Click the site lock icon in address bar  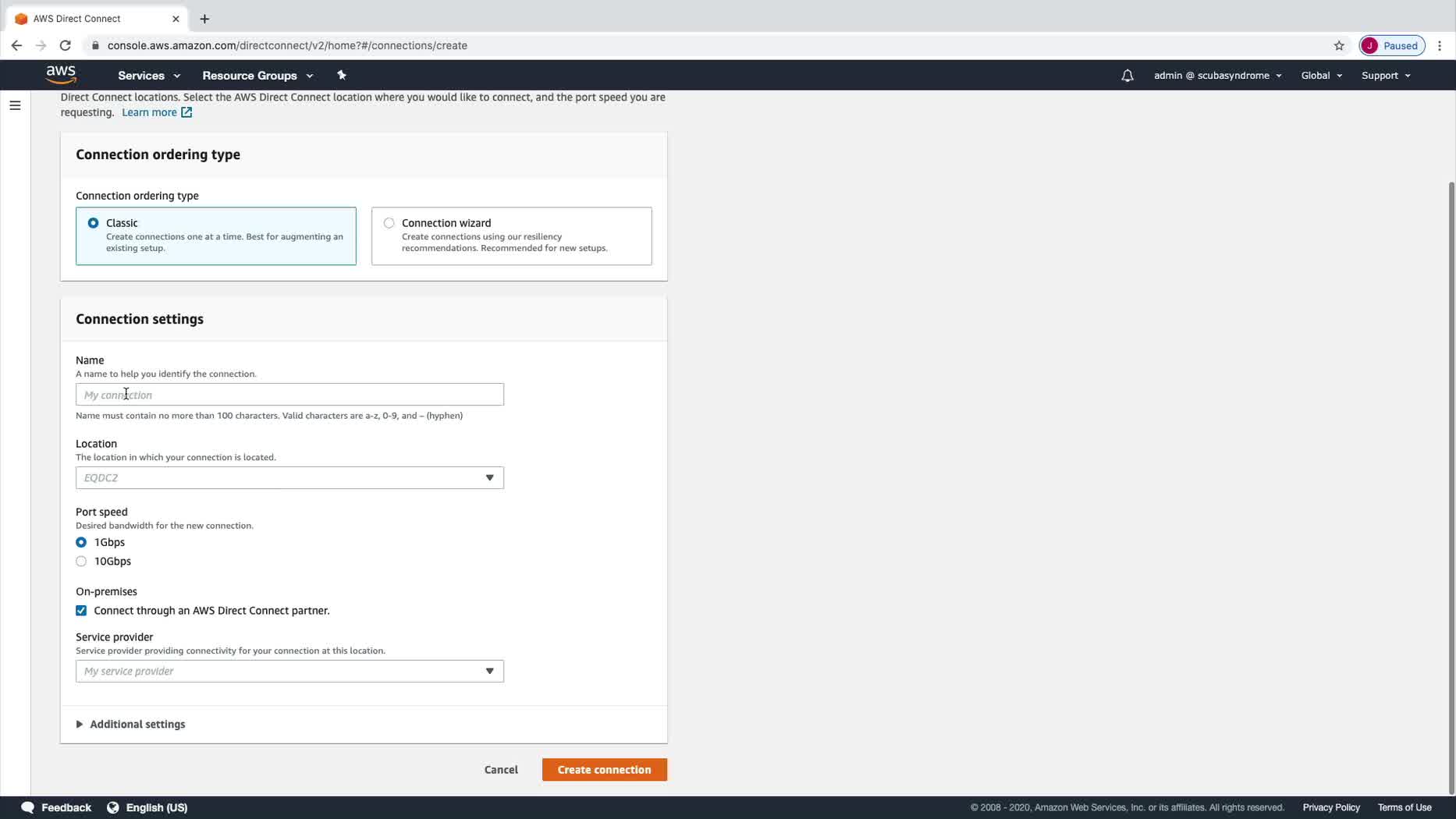95,45
